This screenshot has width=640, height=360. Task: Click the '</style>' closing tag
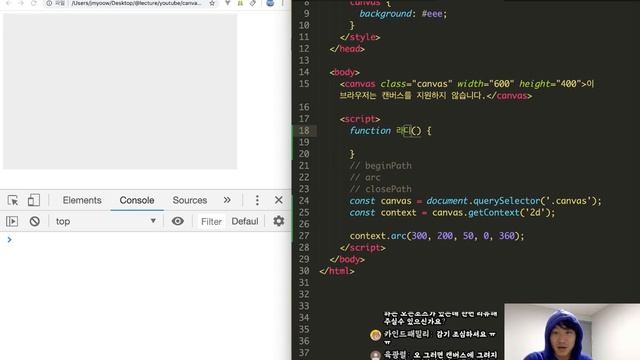pos(360,37)
